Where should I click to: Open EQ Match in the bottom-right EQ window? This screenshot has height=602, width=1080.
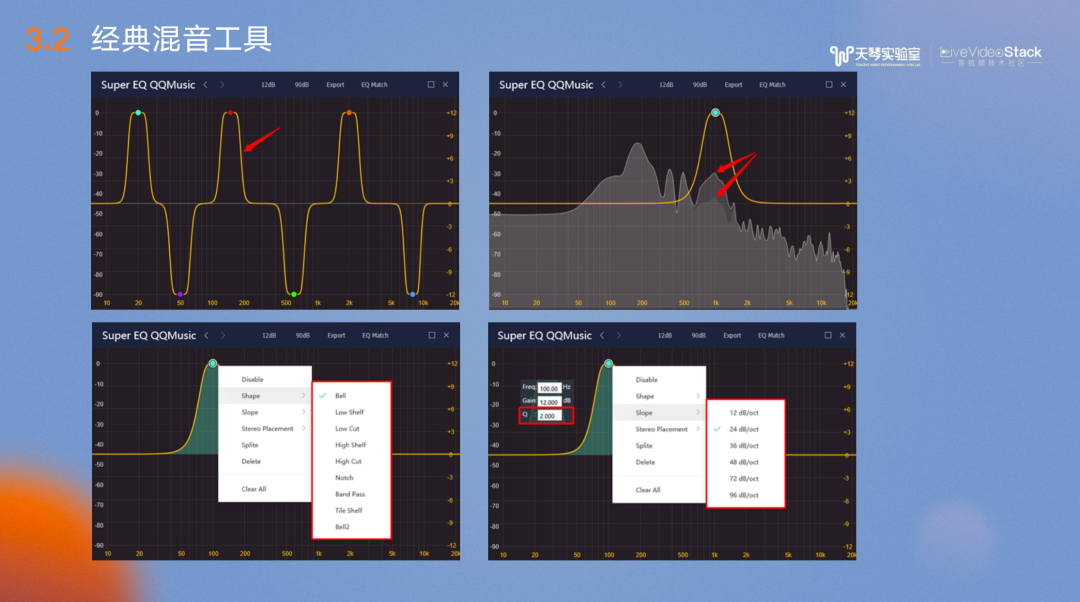(x=771, y=335)
